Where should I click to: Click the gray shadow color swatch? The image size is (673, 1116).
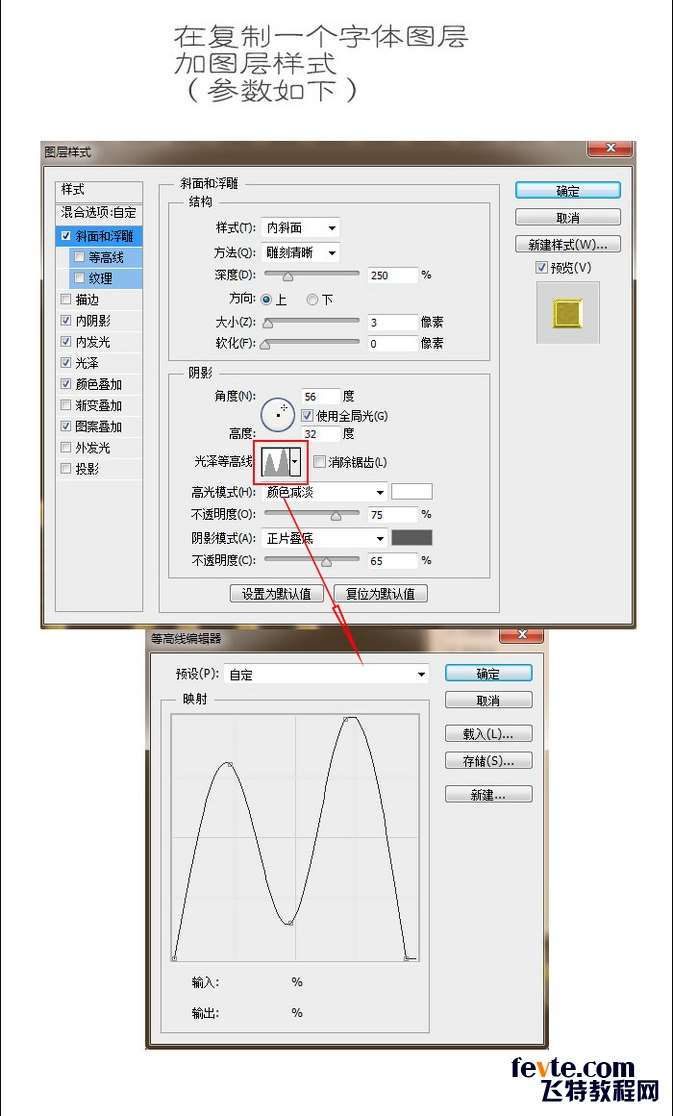[x=413, y=538]
